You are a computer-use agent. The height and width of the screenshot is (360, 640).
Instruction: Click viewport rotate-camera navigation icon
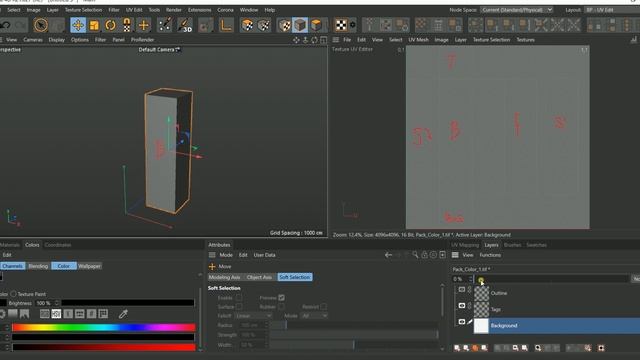(314, 40)
